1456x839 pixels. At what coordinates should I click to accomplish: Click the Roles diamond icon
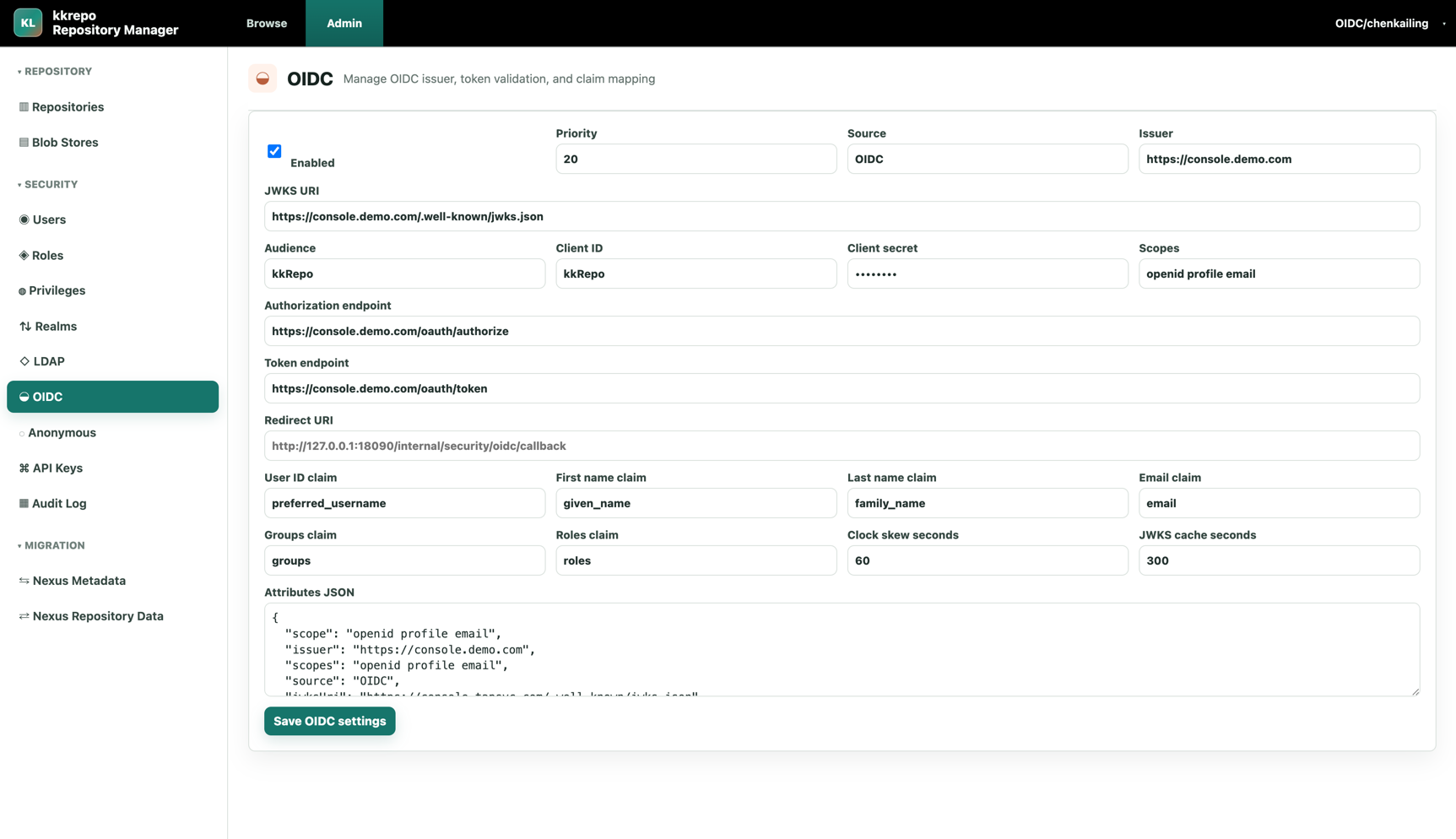point(24,255)
